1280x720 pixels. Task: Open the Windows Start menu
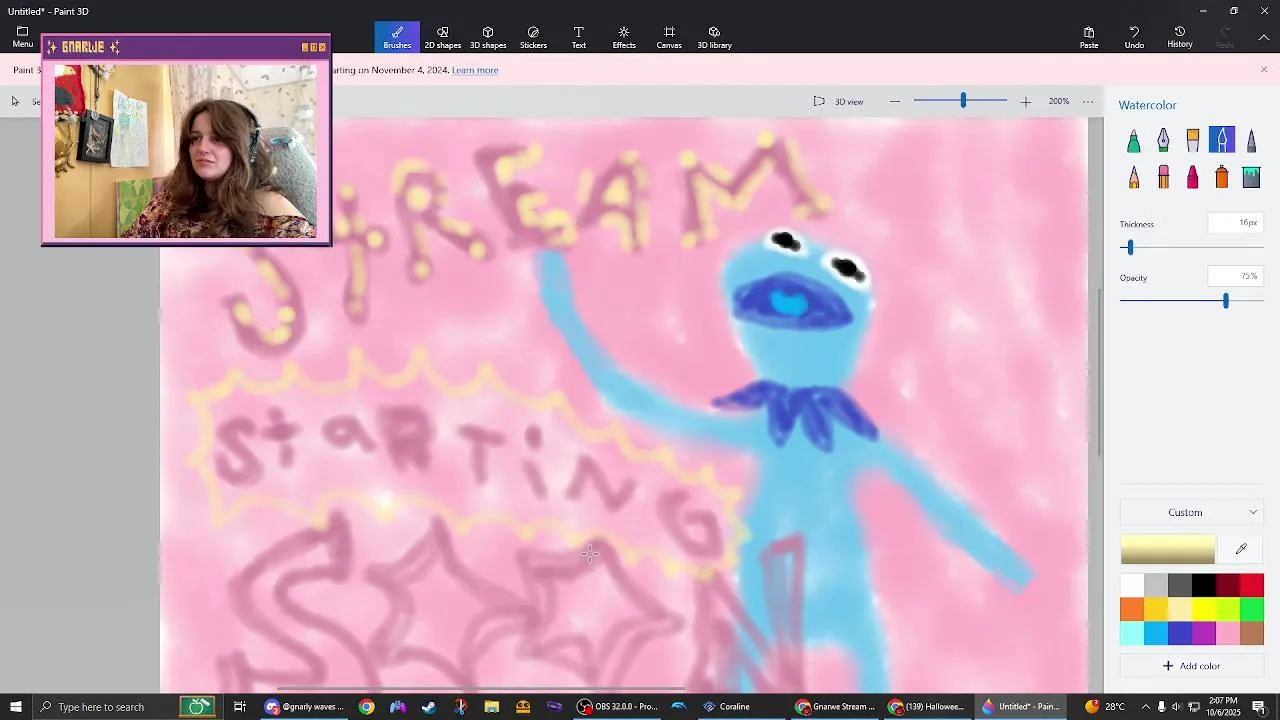click(16, 707)
